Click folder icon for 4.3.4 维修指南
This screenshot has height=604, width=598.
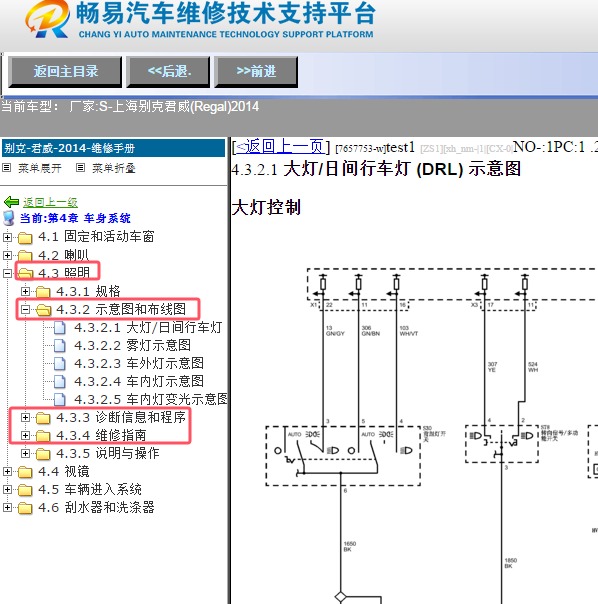[43, 436]
